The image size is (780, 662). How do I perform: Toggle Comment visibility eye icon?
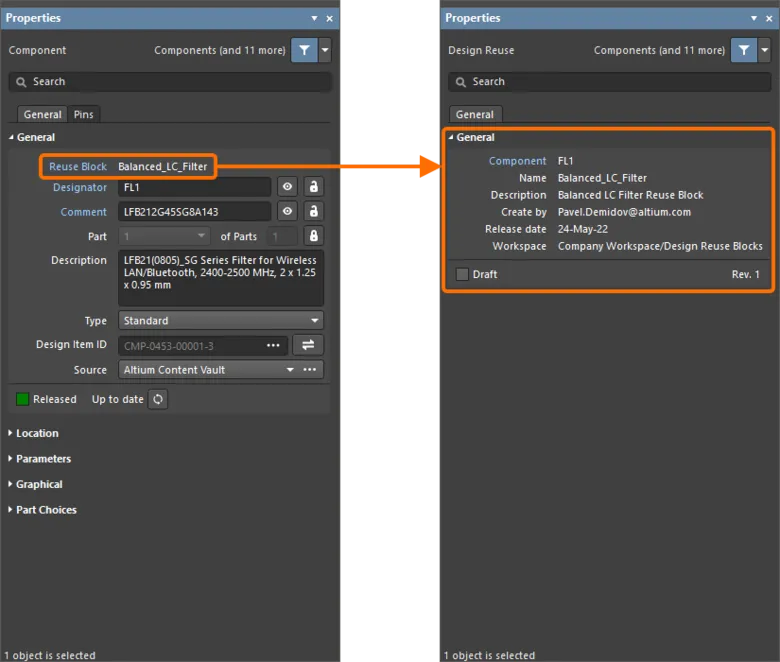tap(288, 211)
